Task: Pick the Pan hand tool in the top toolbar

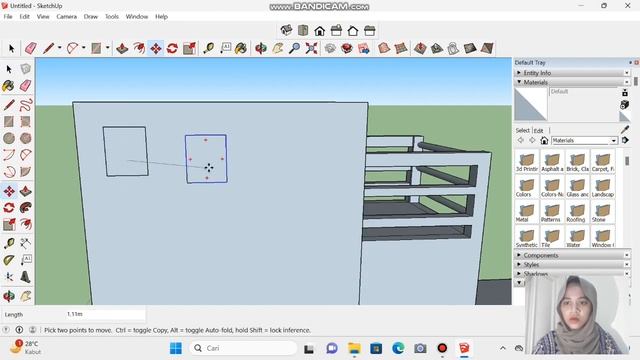Action: click(x=278, y=48)
